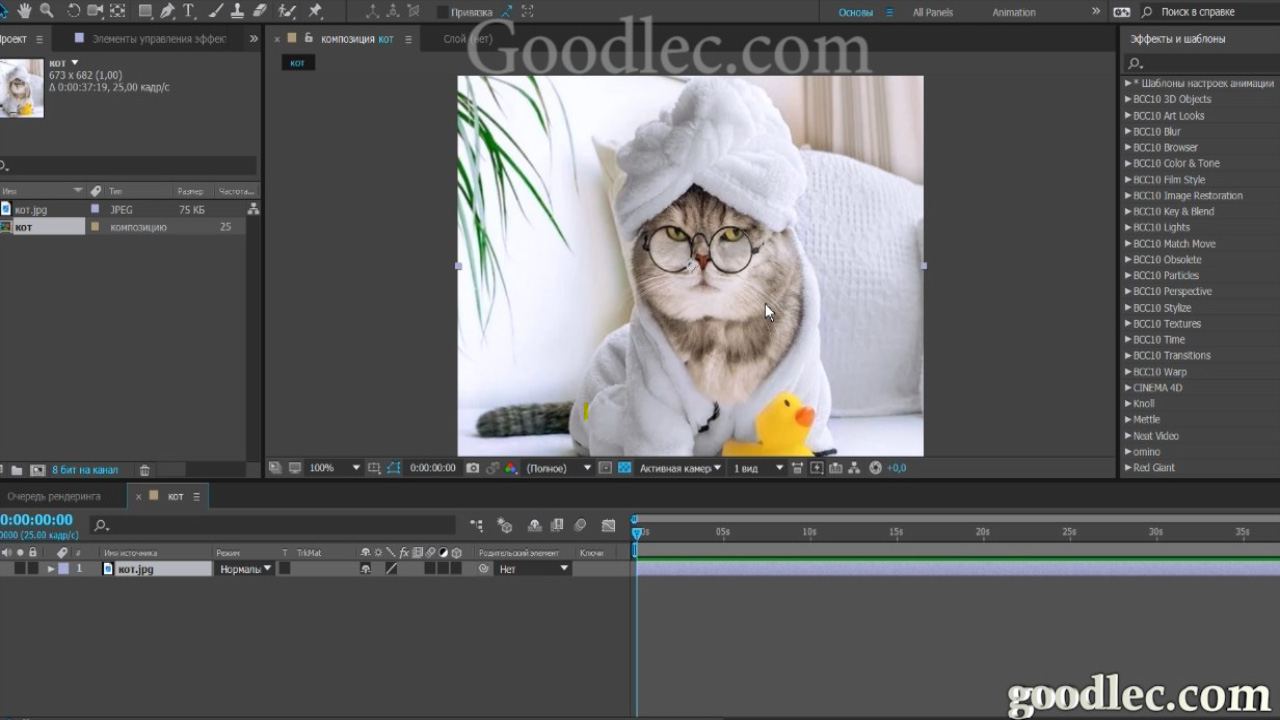Click the graph editor icon in the timeline
The image size is (1280, 720).
(608, 525)
